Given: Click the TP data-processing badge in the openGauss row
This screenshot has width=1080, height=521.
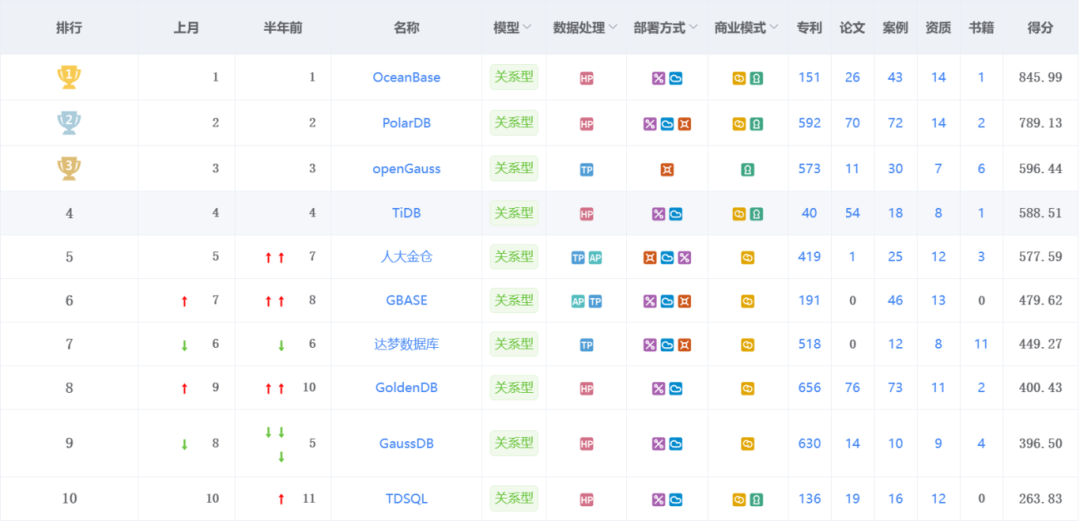Looking at the screenshot, I should 586,170.
